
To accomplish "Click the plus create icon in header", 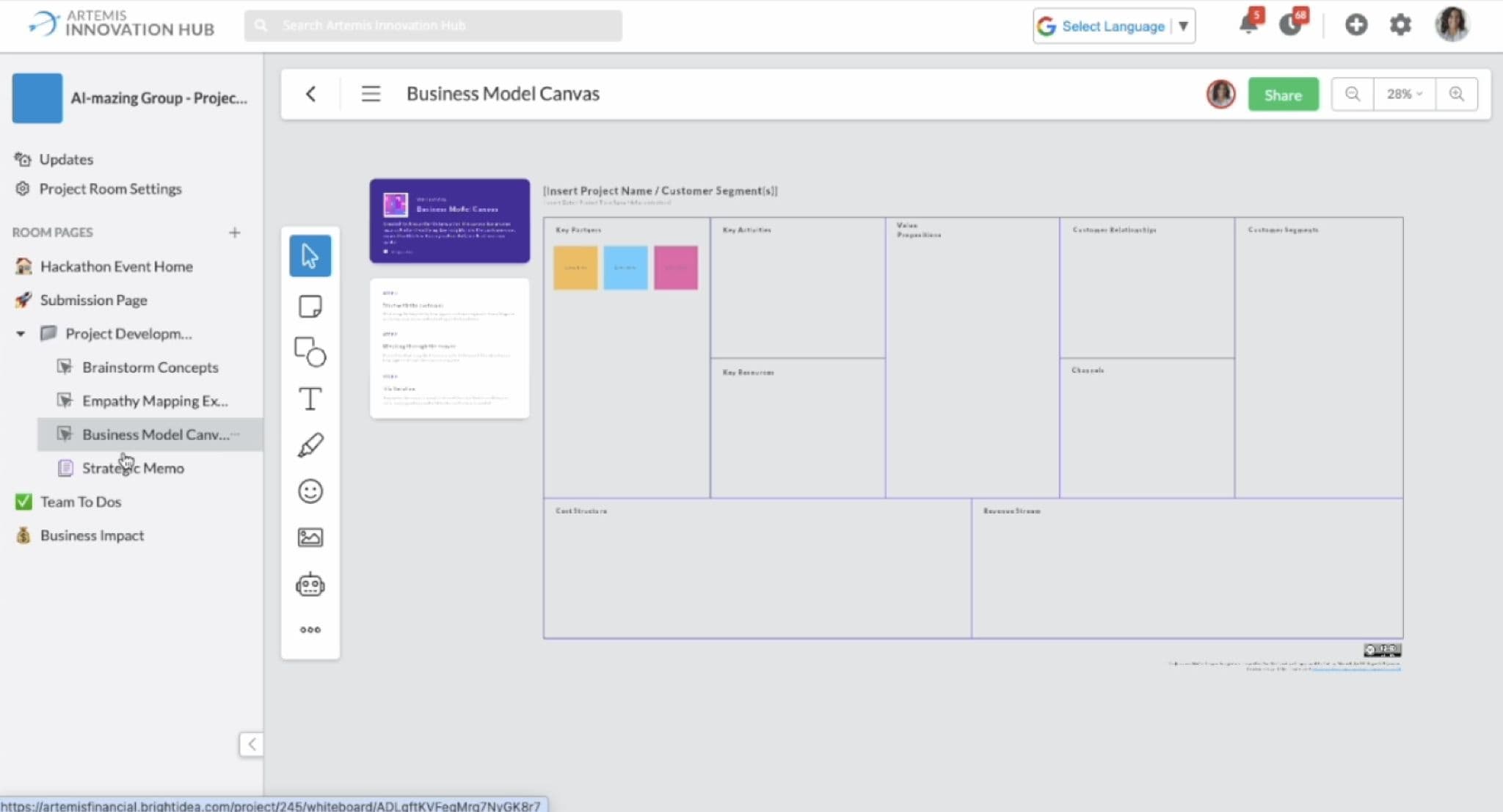I will [1356, 25].
